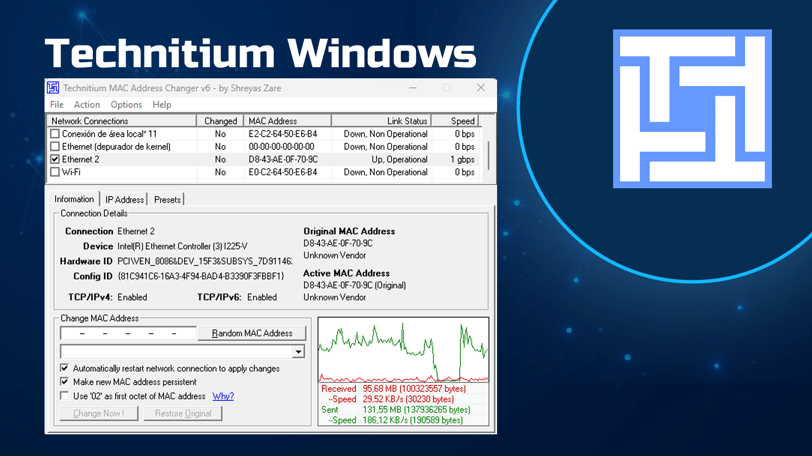
Task: Click the Hardware ID value PCI\VEN_8086
Action: (x=205, y=261)
